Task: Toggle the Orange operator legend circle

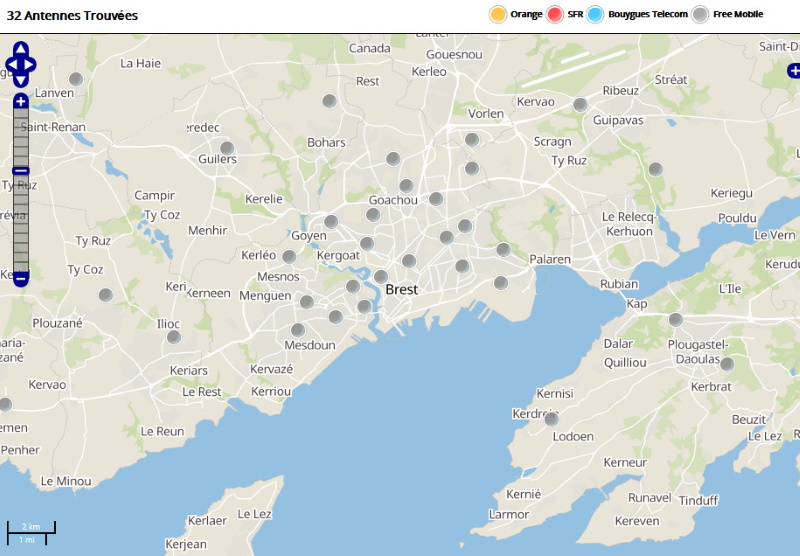Action: tap(497, 14)
